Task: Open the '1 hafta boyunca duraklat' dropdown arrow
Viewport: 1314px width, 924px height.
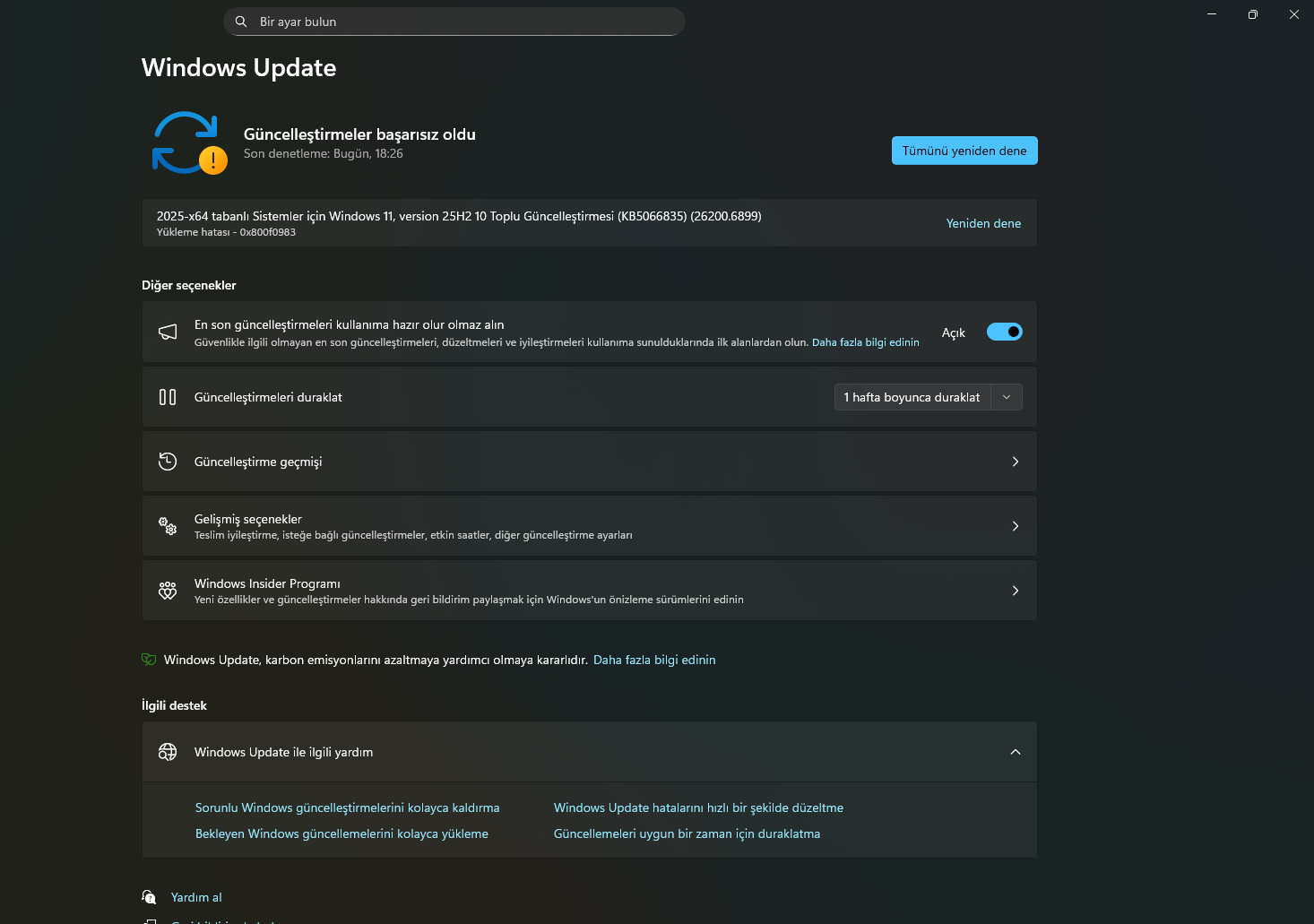Action: 1007,397
